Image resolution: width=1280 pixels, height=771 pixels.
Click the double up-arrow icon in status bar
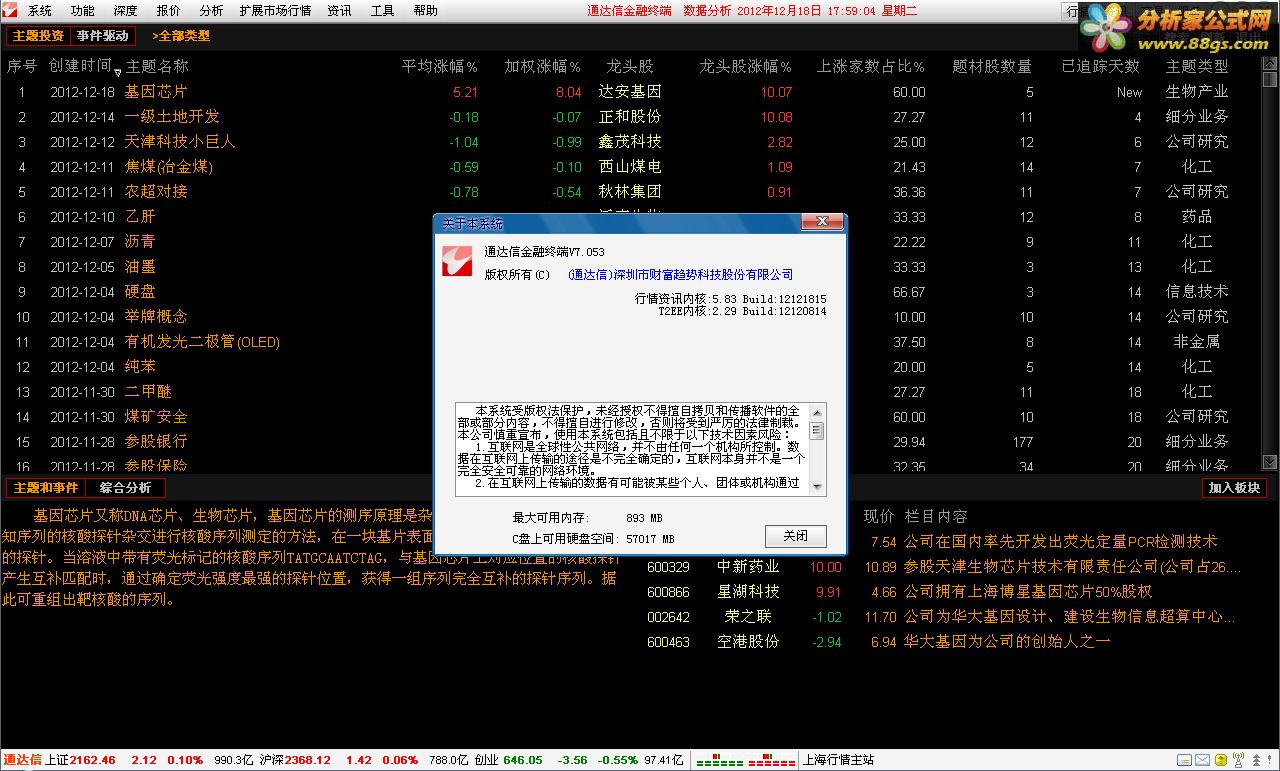1256,760
